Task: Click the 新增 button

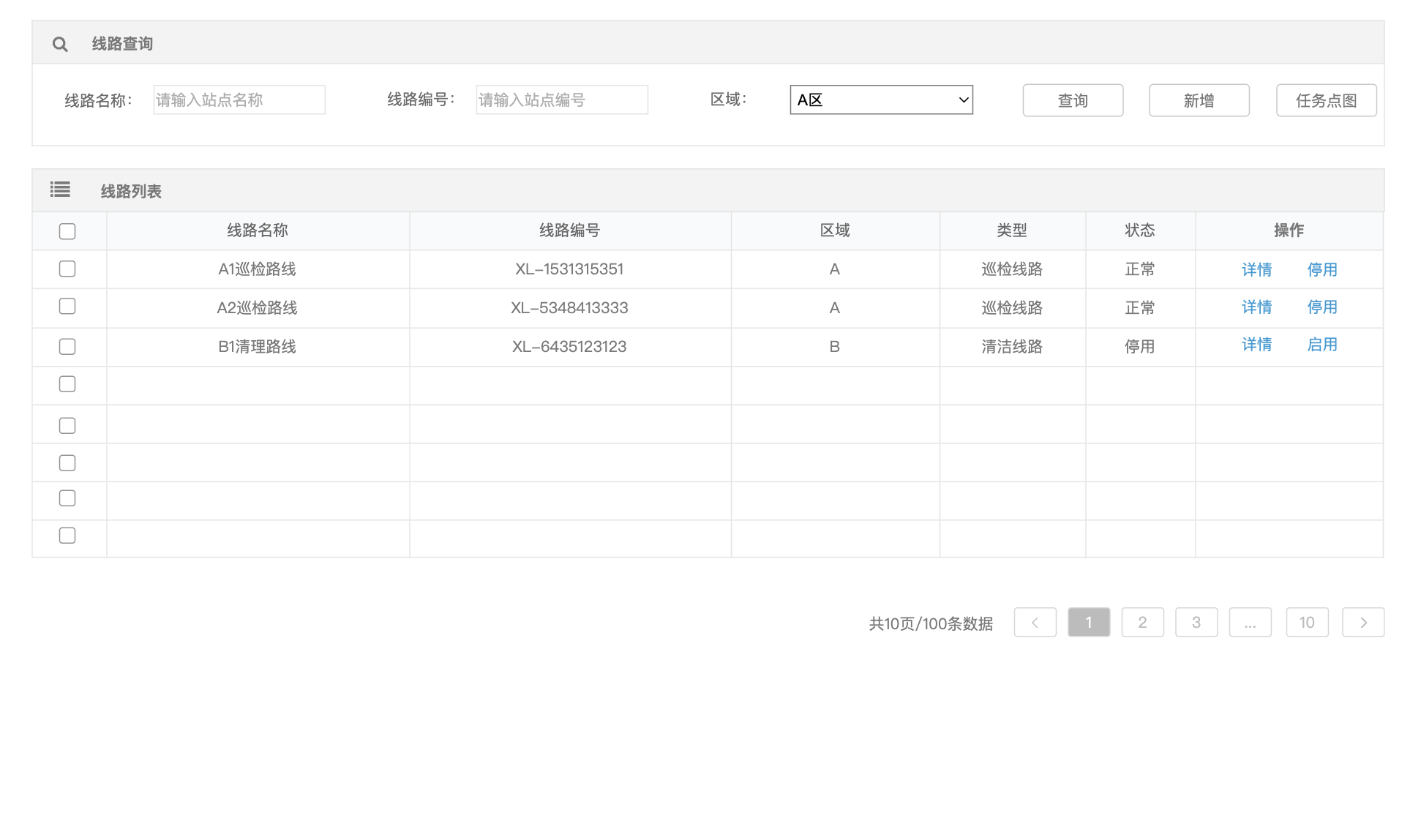Action: click(1199, 100)
